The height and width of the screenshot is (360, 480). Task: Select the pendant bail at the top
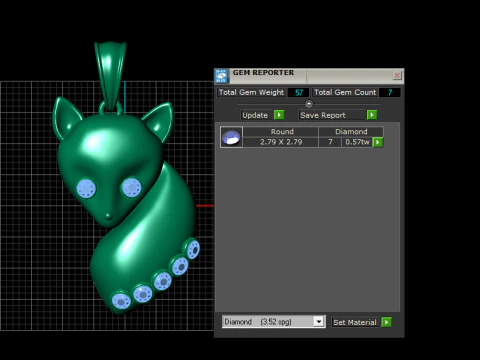[111, 75]
